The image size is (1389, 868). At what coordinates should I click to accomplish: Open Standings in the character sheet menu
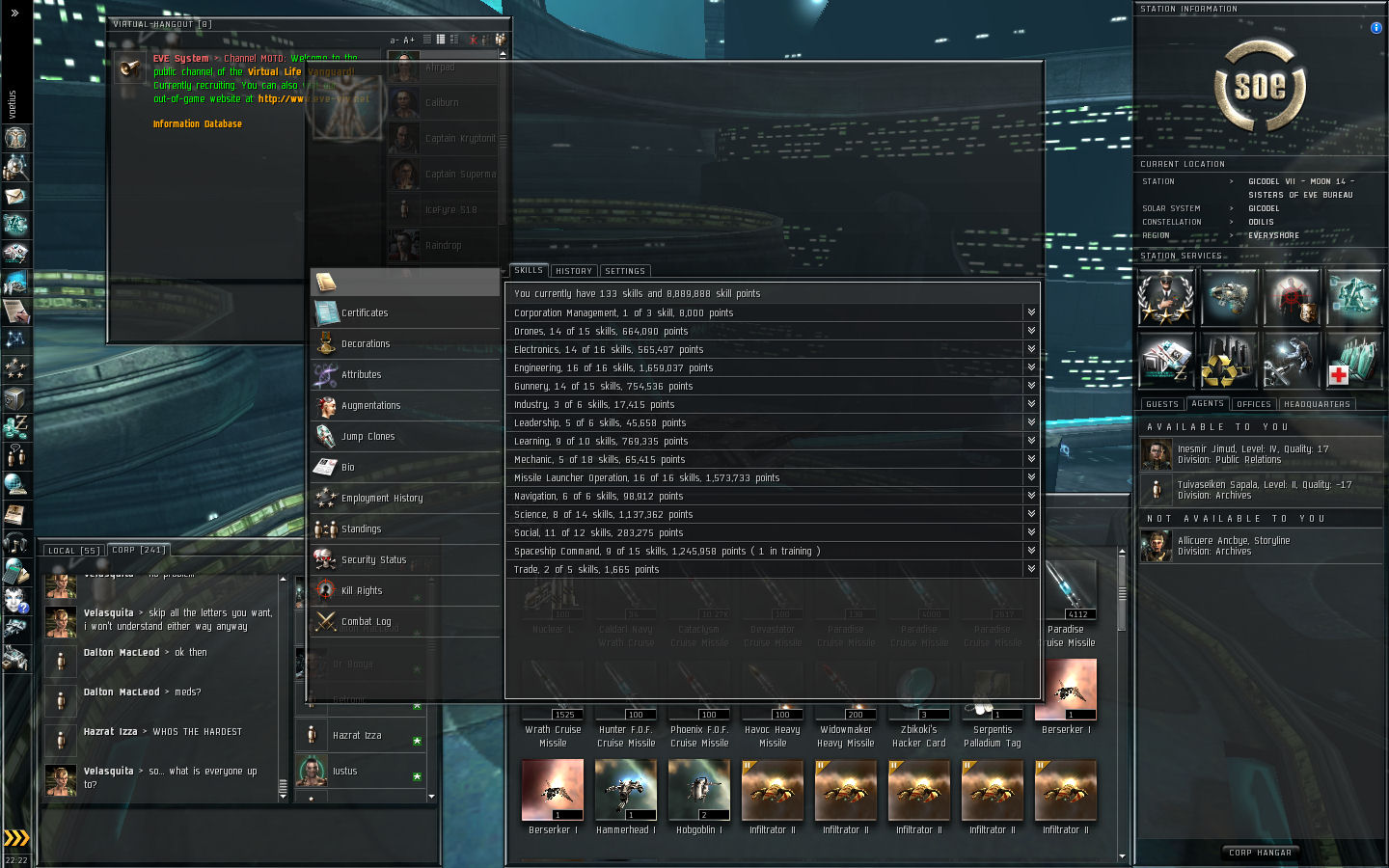[x=405, y=529]
